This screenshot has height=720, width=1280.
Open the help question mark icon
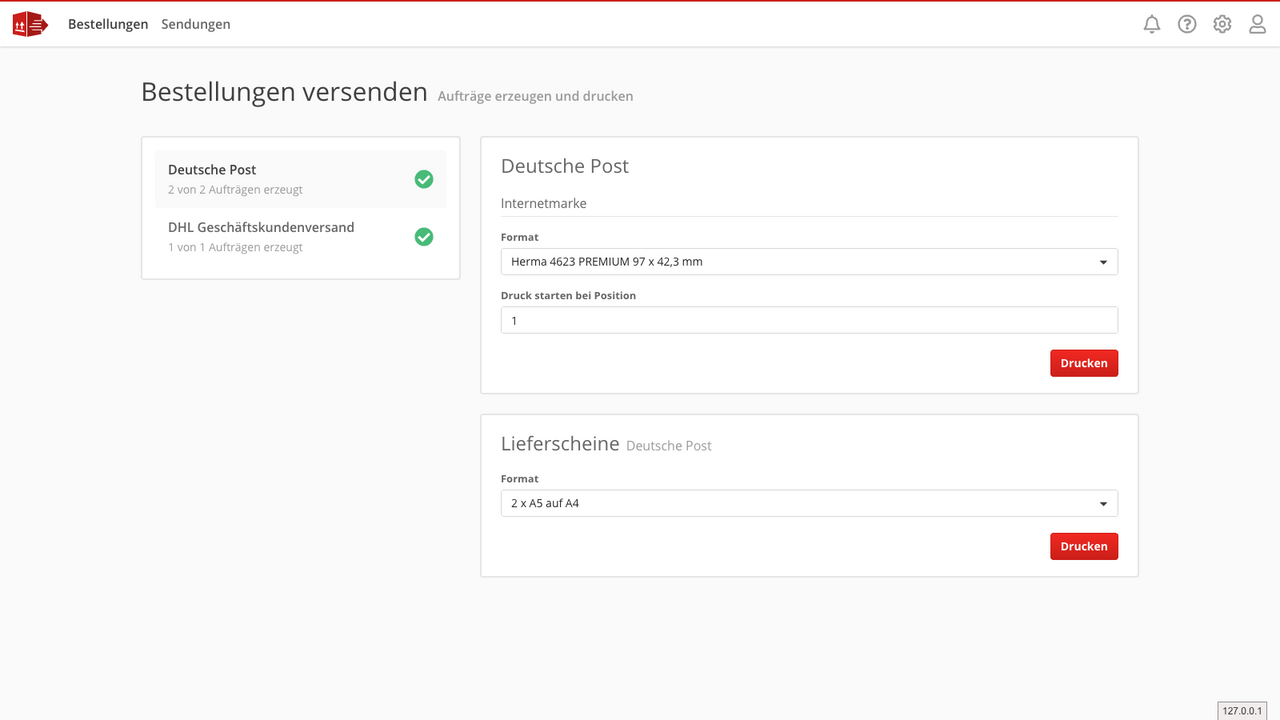click(1187, 23)
